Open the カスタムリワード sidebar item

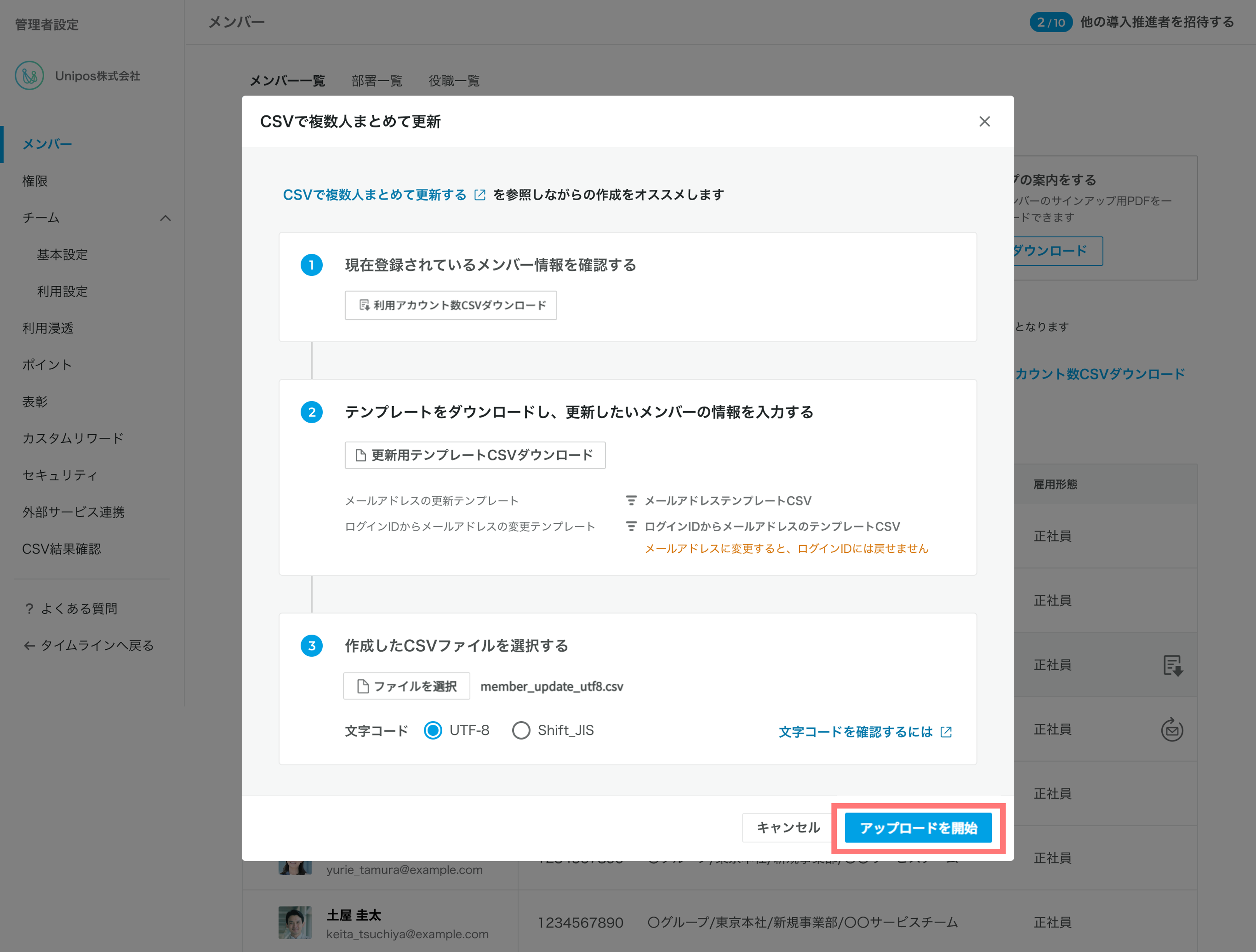[x=73, y=438]
